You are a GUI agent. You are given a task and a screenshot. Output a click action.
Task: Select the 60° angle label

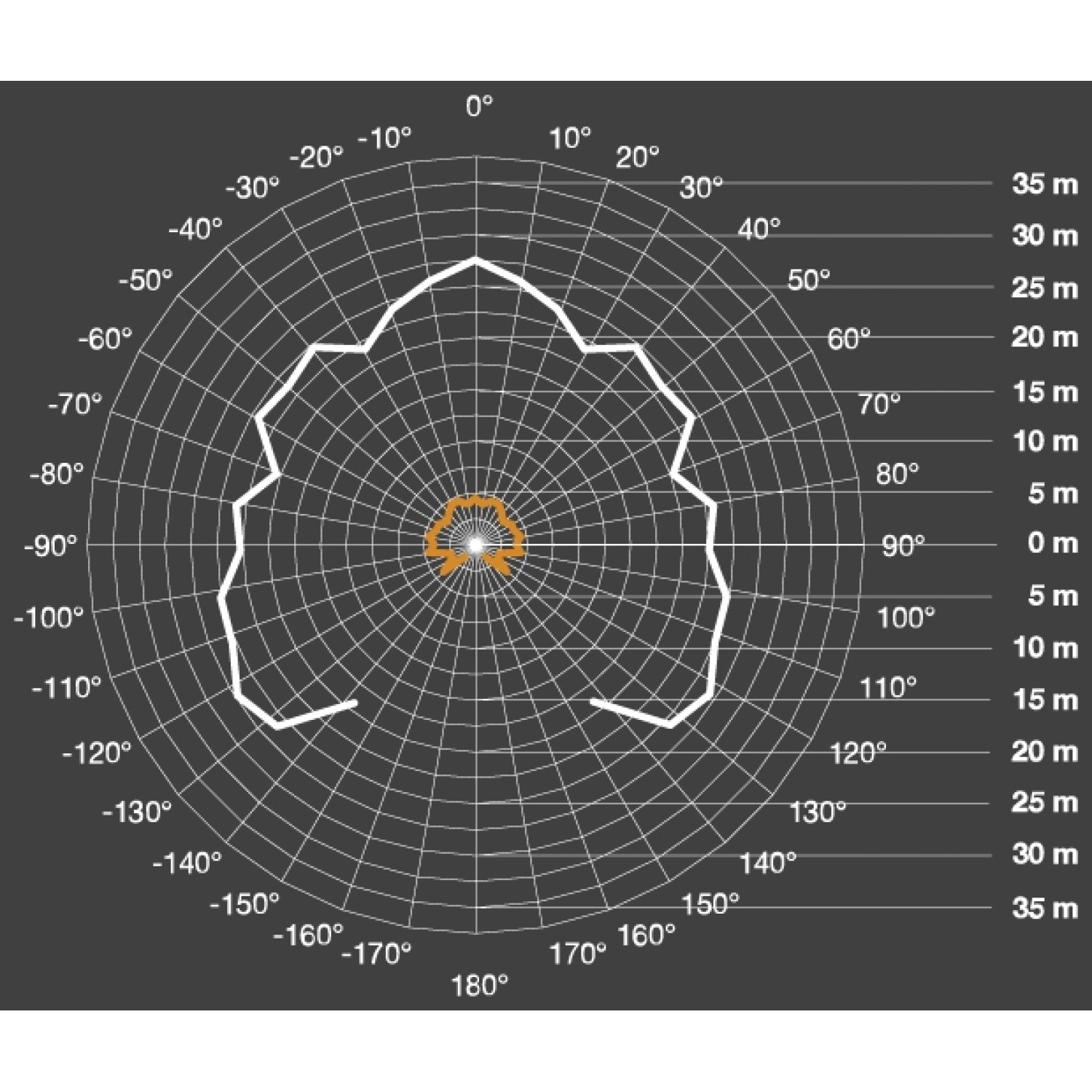point(849,339)
